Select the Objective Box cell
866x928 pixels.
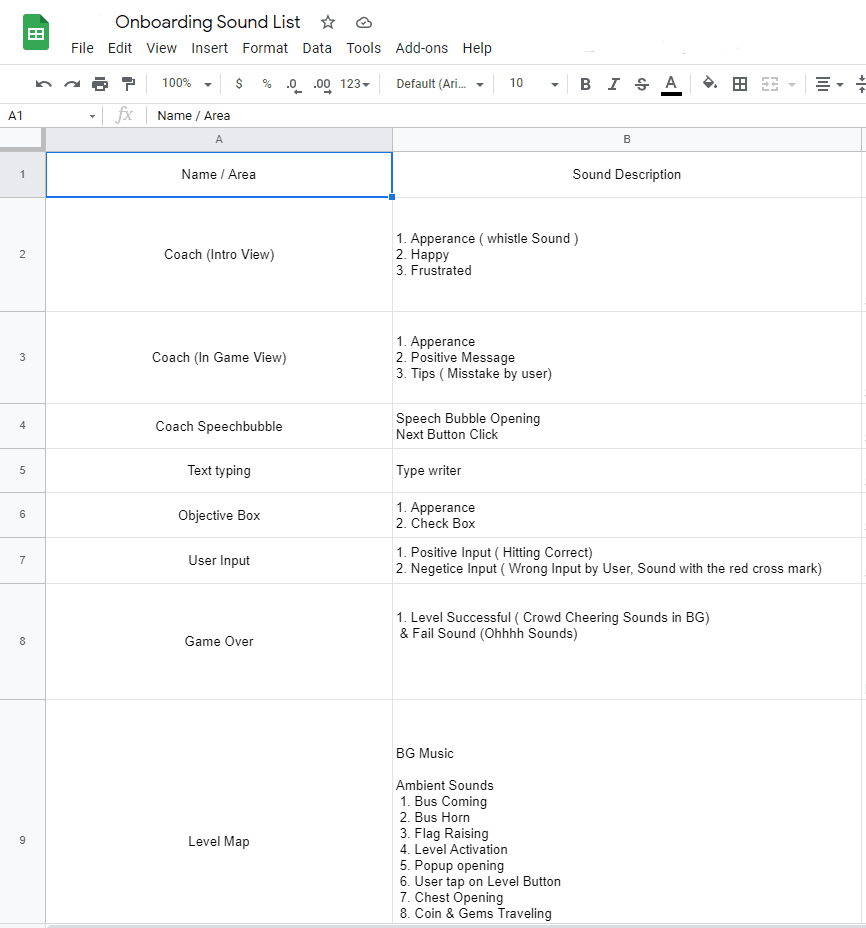point(219,515)
